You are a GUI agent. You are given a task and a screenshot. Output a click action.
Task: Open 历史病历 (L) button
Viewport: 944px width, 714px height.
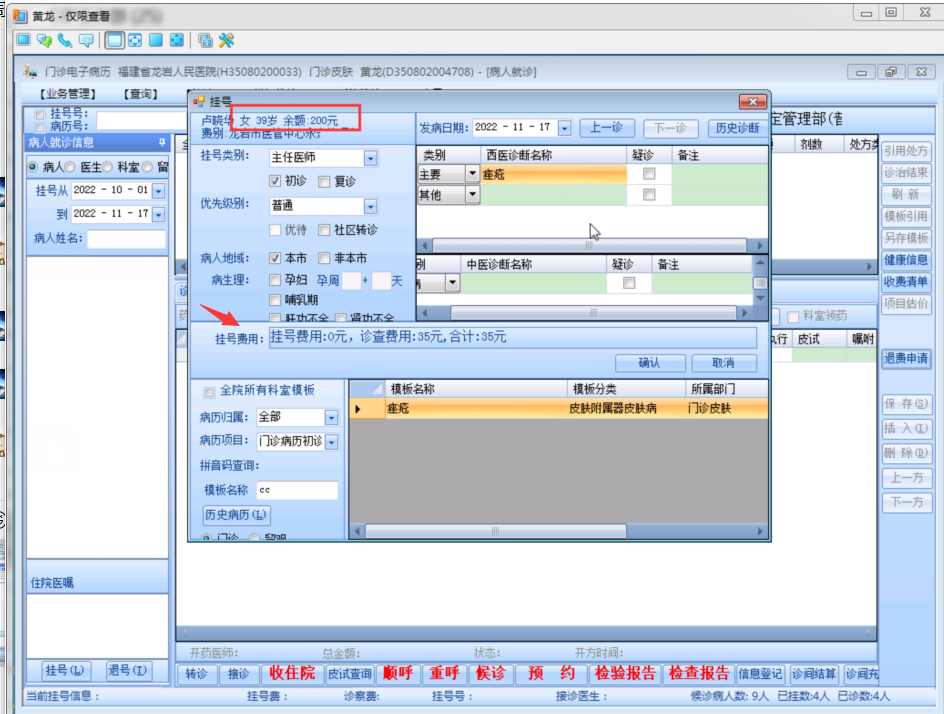(x=235, y=515)
